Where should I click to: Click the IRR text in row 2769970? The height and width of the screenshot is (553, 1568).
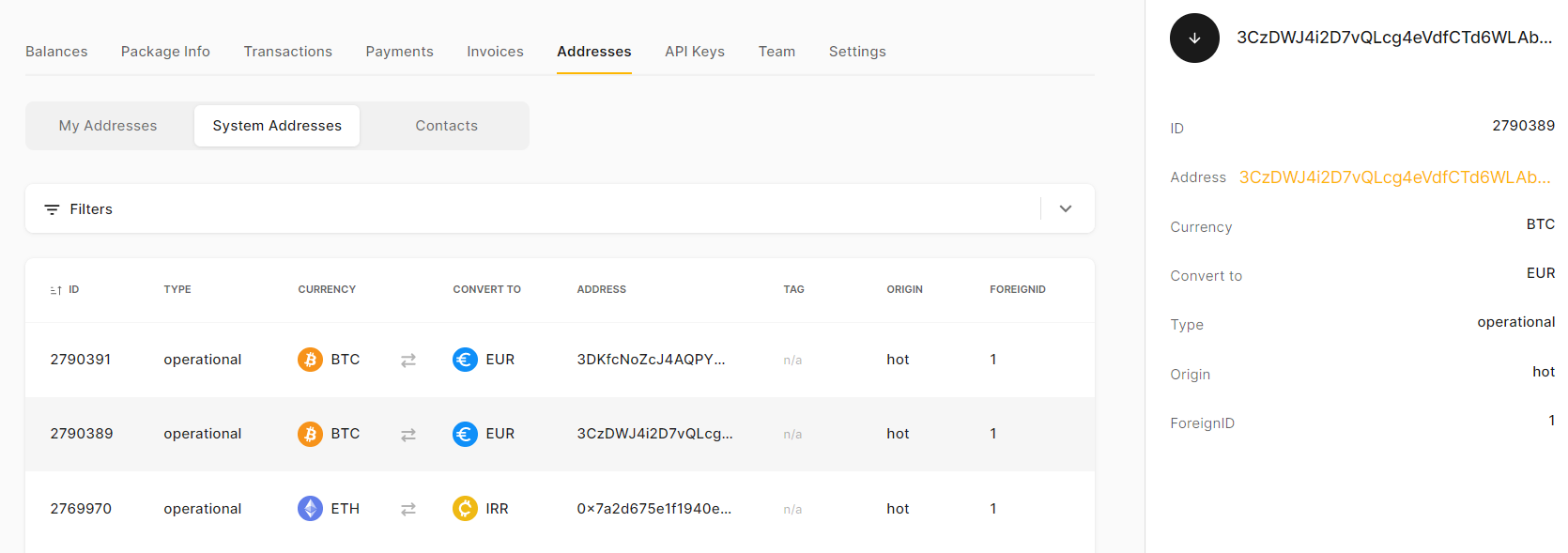497,509
